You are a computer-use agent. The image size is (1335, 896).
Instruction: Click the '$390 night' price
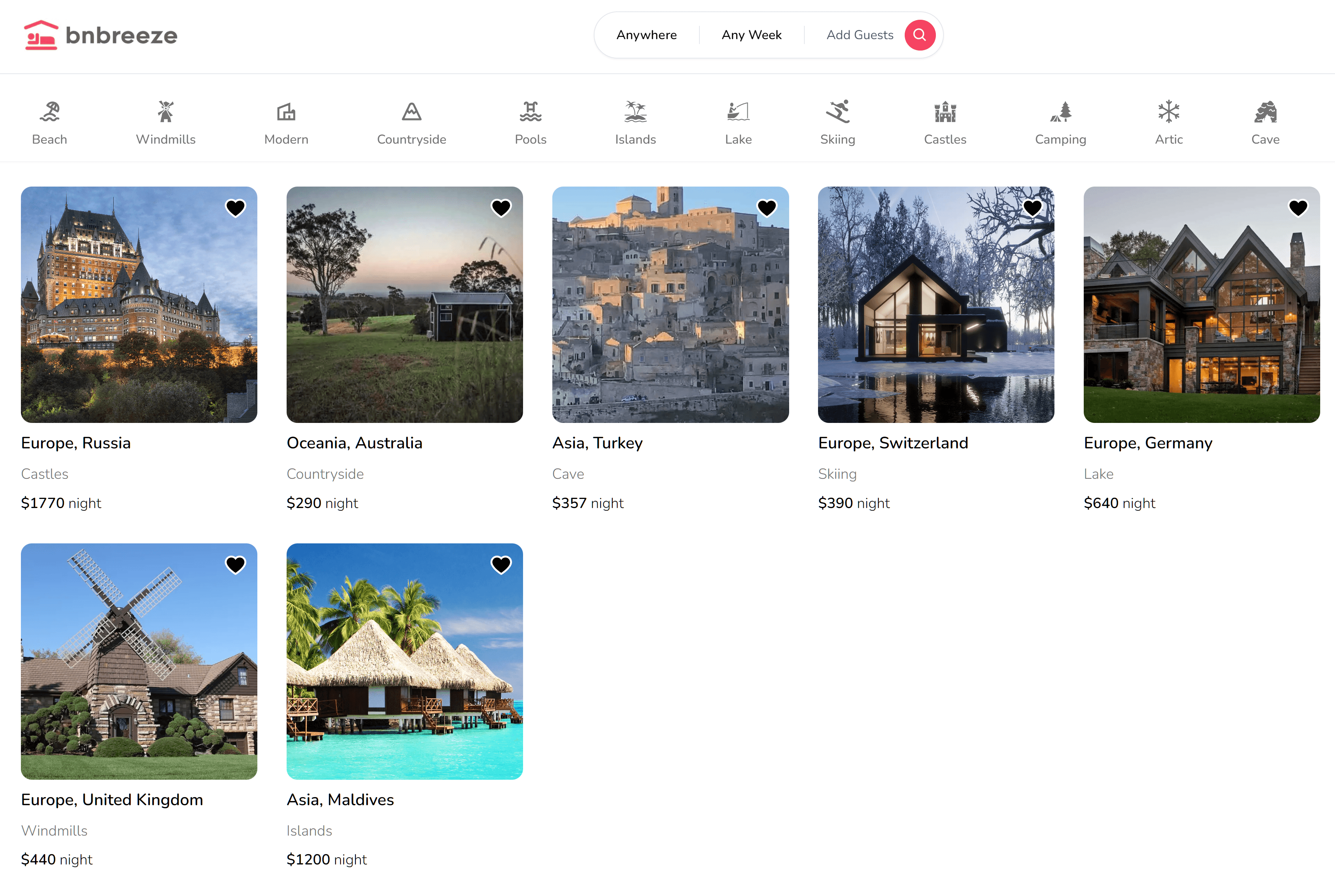(x=854, y=503)
